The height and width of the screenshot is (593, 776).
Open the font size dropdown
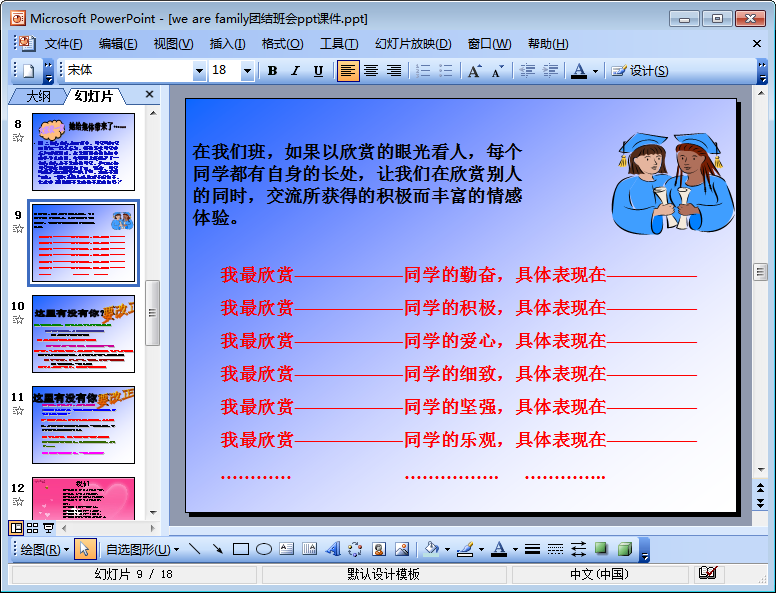pos(247,71)
